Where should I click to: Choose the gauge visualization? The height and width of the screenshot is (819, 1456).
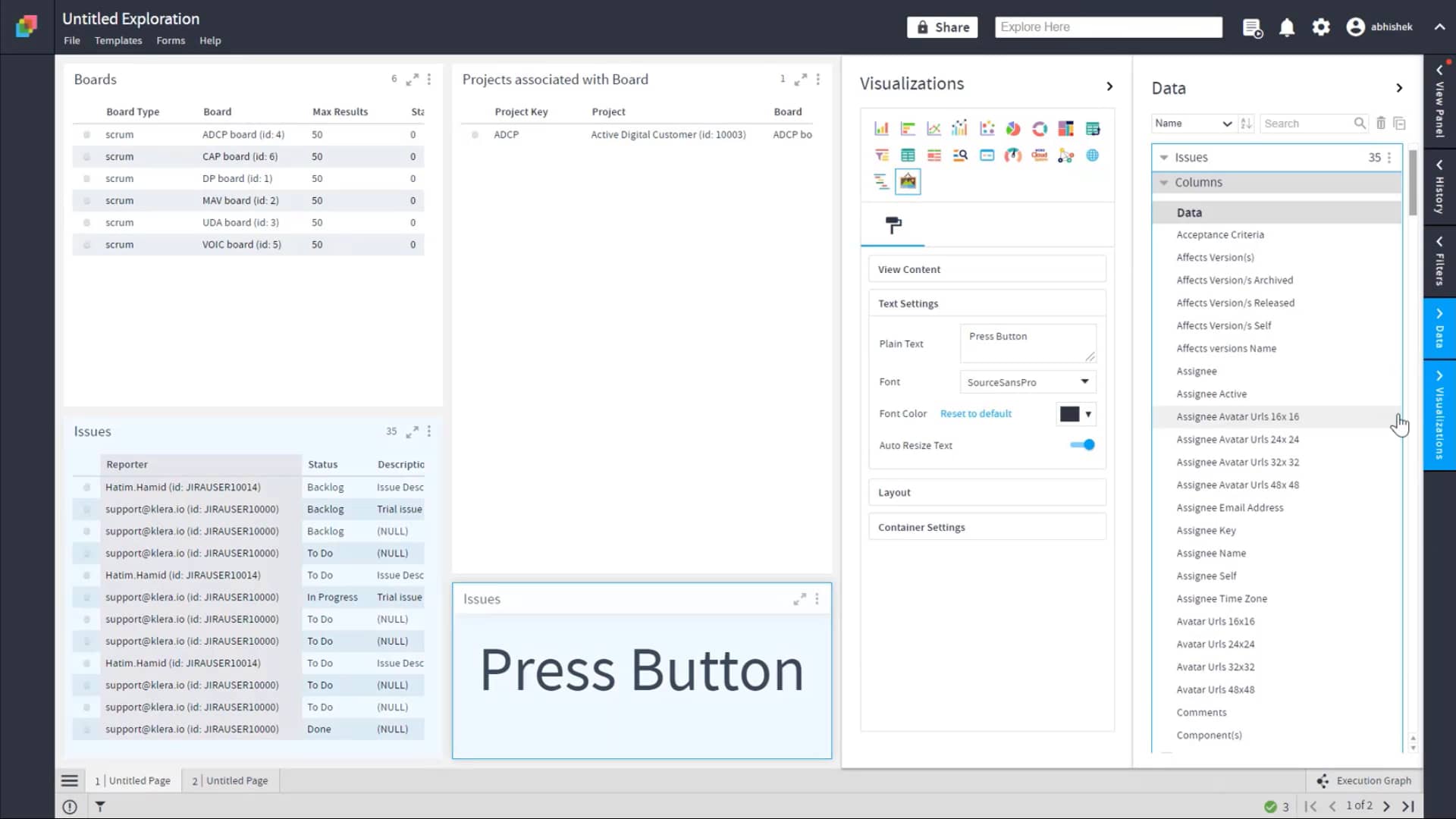coord(1013,155)
